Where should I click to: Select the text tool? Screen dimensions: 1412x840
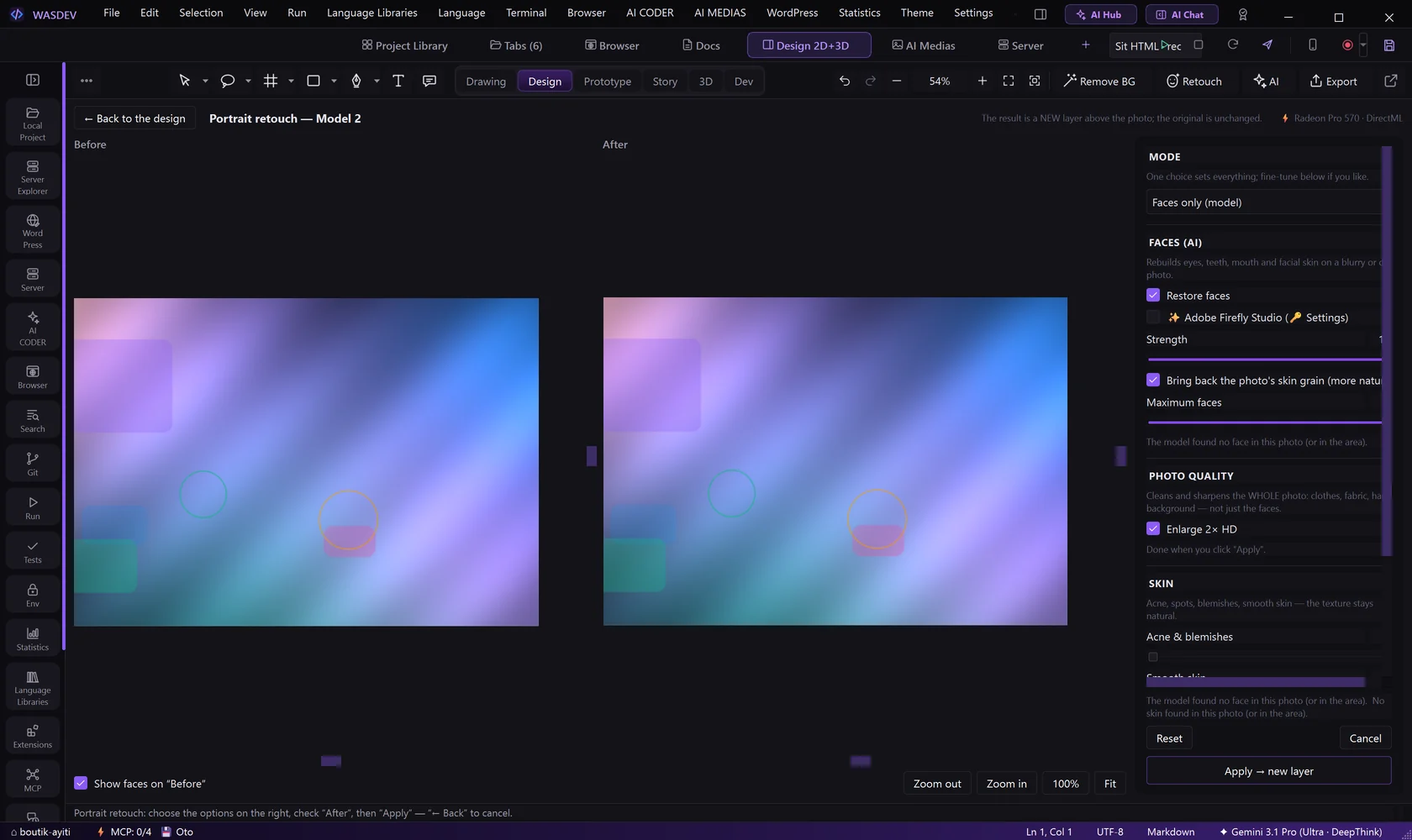398,81
